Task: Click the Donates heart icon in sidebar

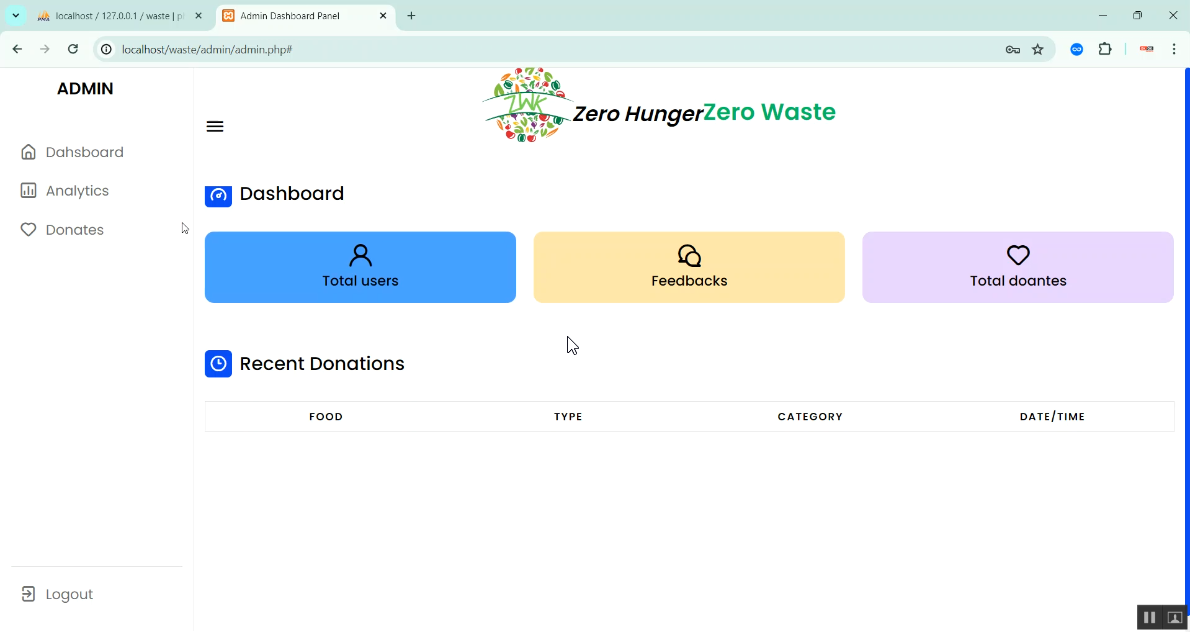Action: (28, 230)
